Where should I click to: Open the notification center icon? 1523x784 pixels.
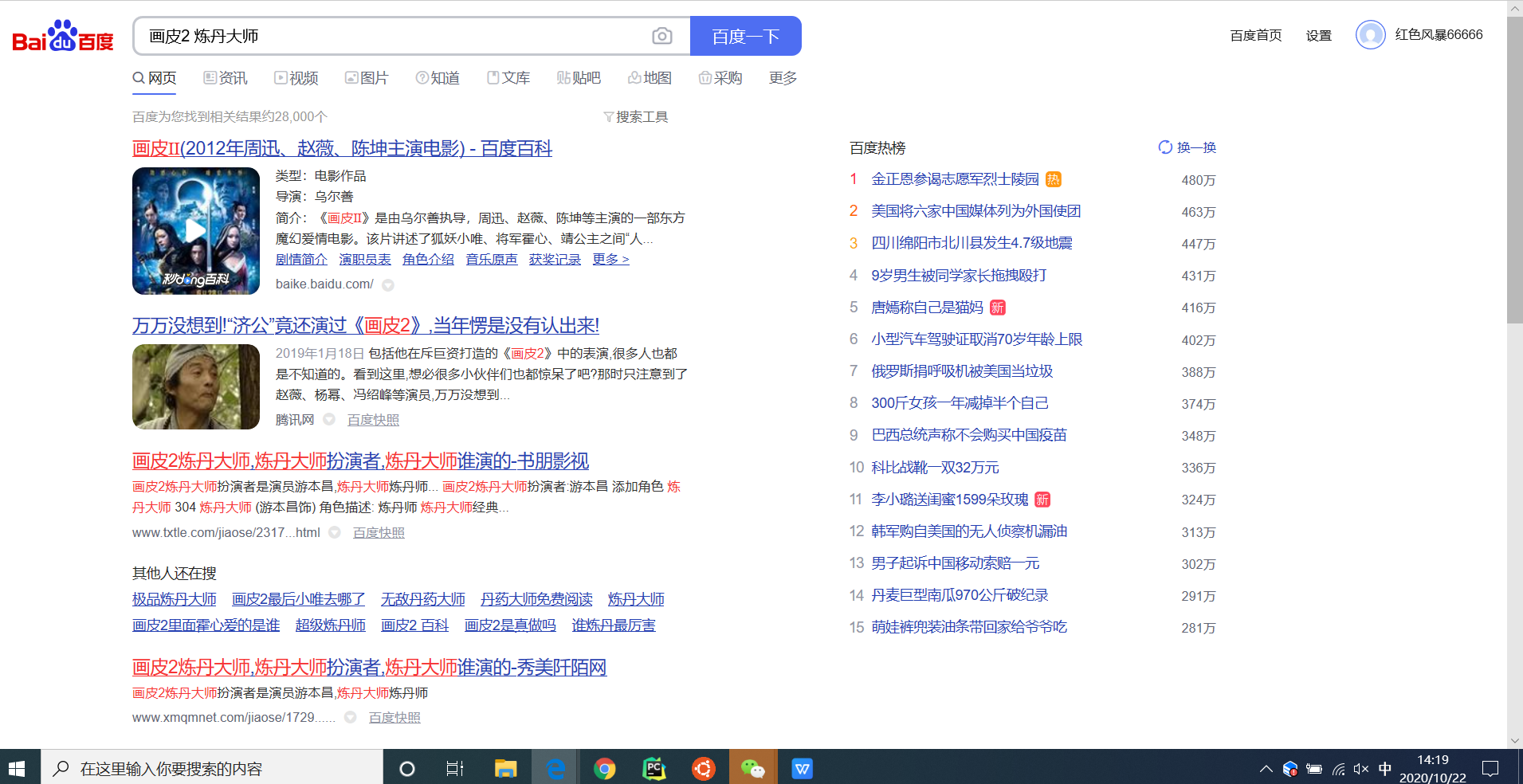[1490, 768]
